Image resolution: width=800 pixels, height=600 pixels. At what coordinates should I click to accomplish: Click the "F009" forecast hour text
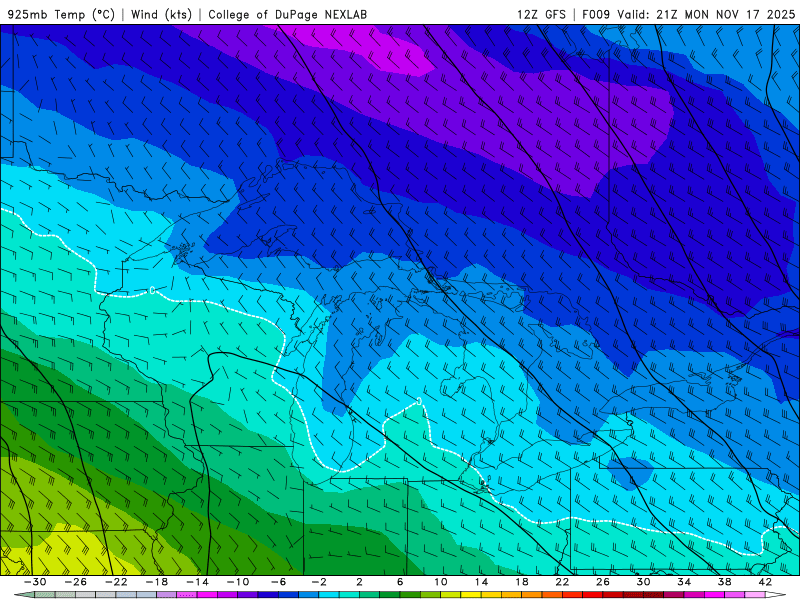[x=596, y=14]
